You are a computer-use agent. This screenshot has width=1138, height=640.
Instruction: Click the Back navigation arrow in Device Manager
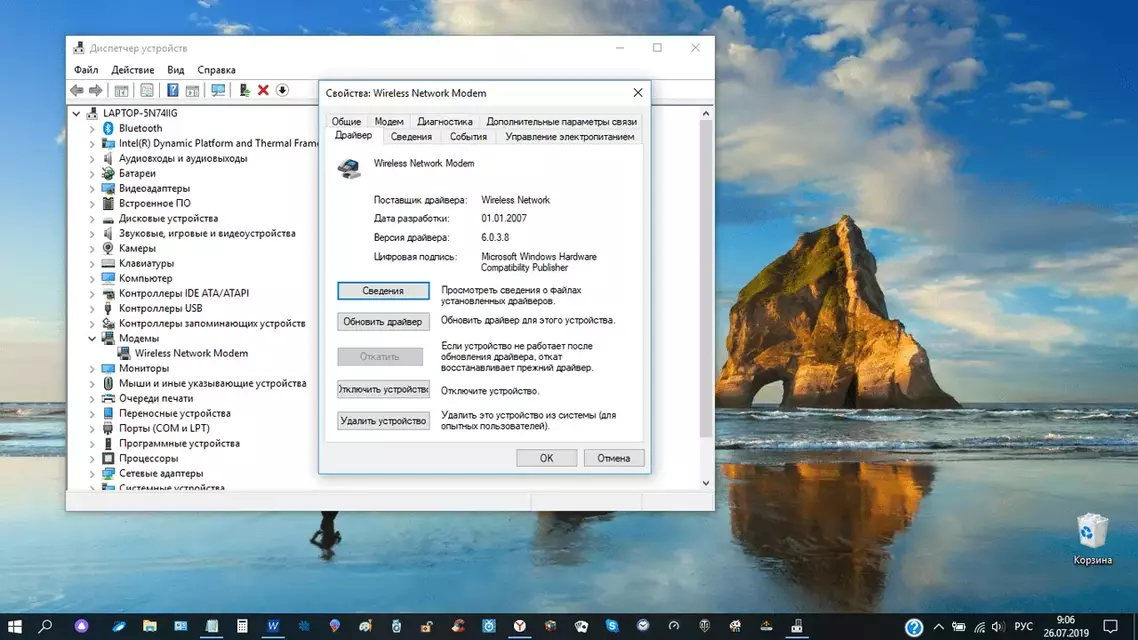coord(77,90)
